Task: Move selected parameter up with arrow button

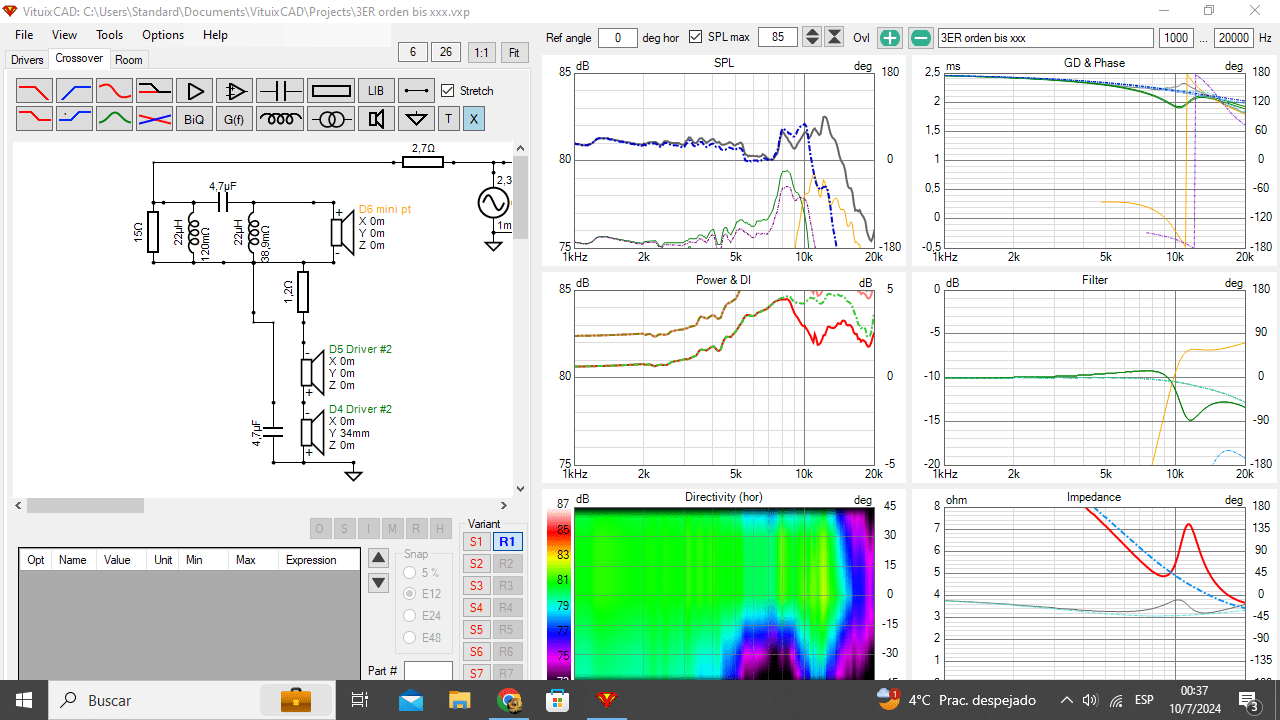Action: pyautogui.click(x=378, y=558)
